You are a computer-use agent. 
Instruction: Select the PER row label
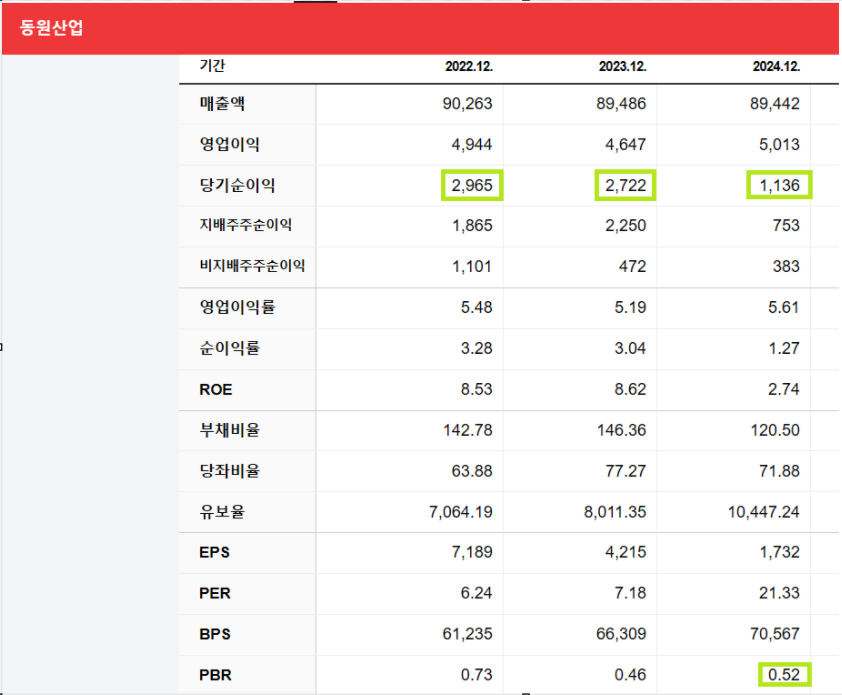click(x=215, y=593)
